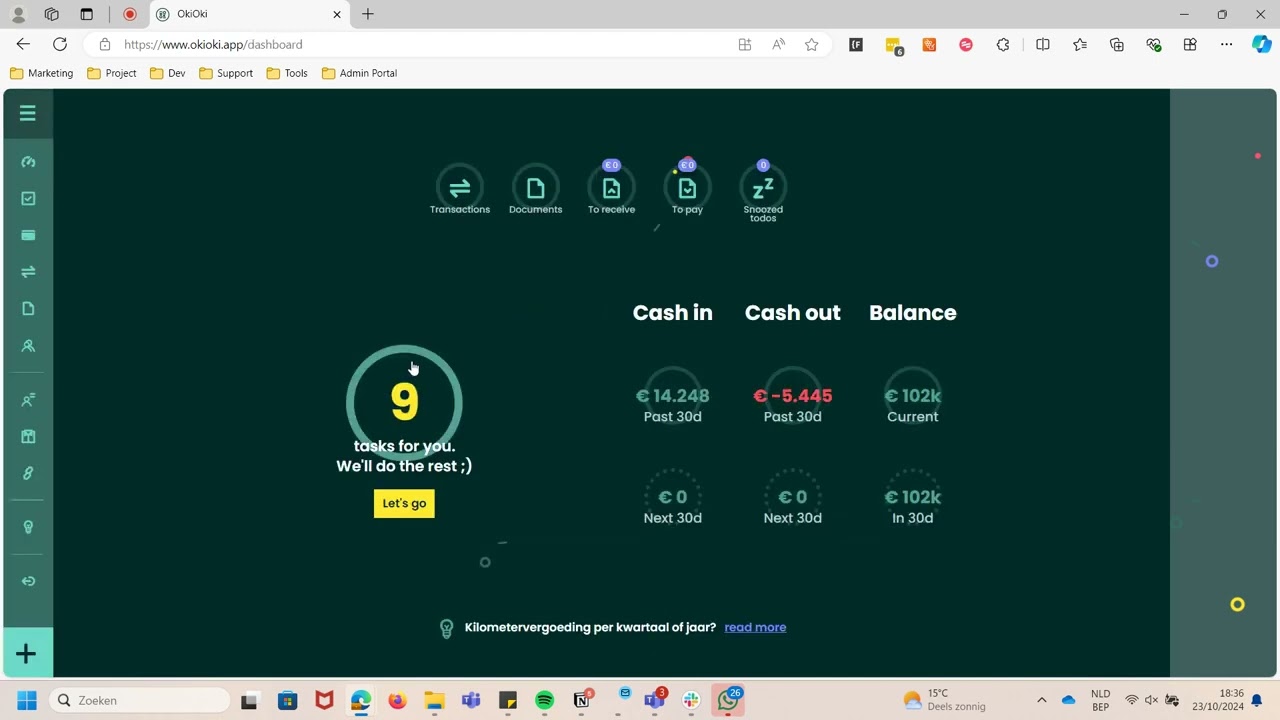Screen dimensions: 1280x720
Task: Open Edge Settings and more ellipsis
Action: coord(1226,44)
